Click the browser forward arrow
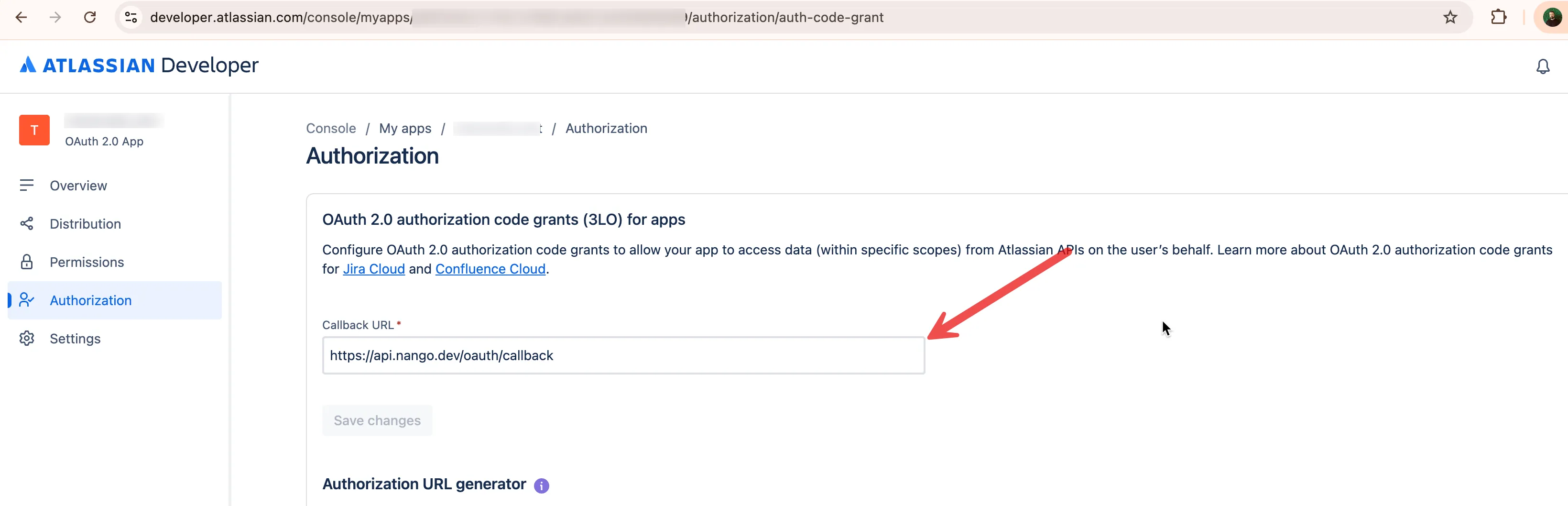The height and width of the screenshot is (506, 1568). 55,17
